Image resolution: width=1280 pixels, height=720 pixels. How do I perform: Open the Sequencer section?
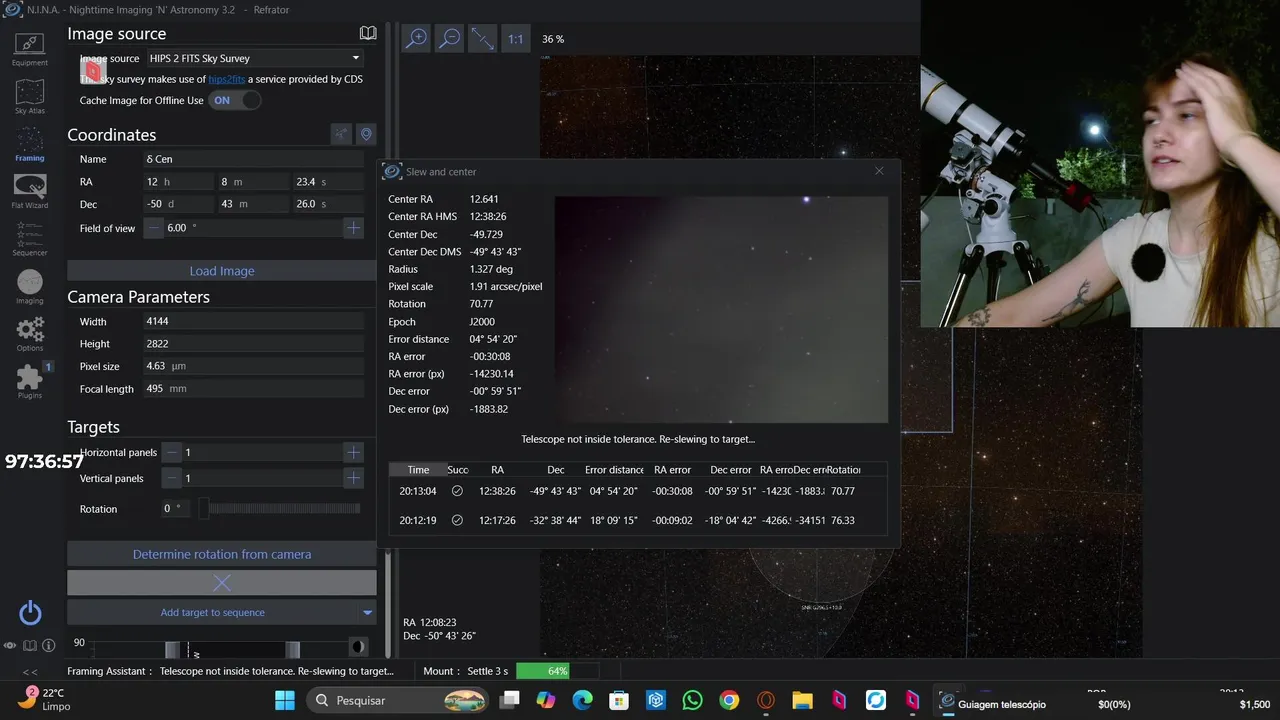tap(30, 240)
